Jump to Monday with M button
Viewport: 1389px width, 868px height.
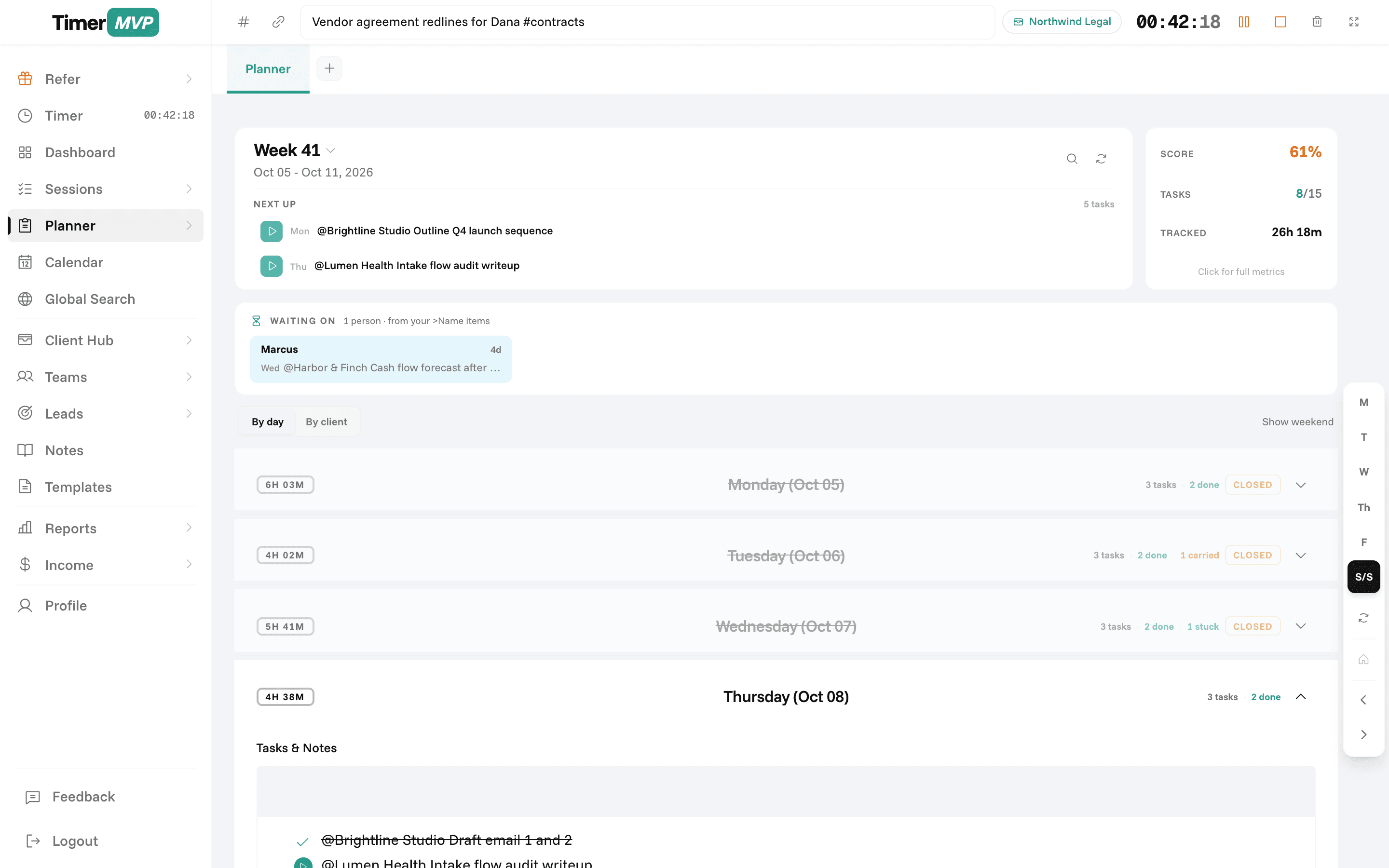coord(1364,403)
